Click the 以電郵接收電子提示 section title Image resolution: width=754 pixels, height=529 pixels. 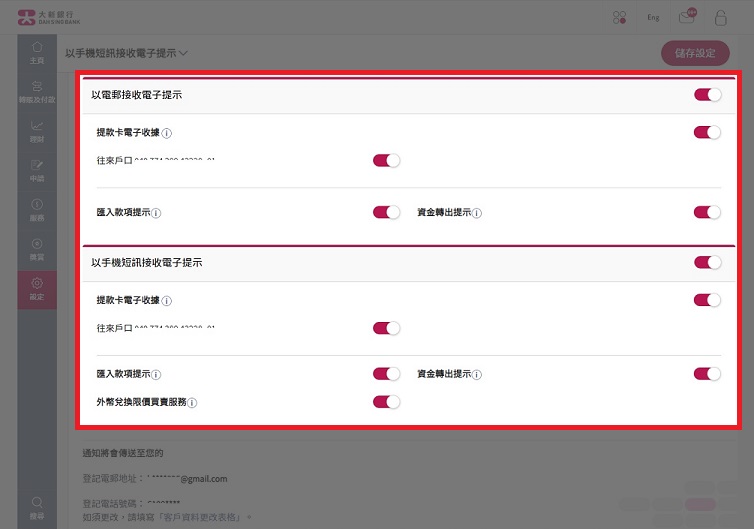137,95
